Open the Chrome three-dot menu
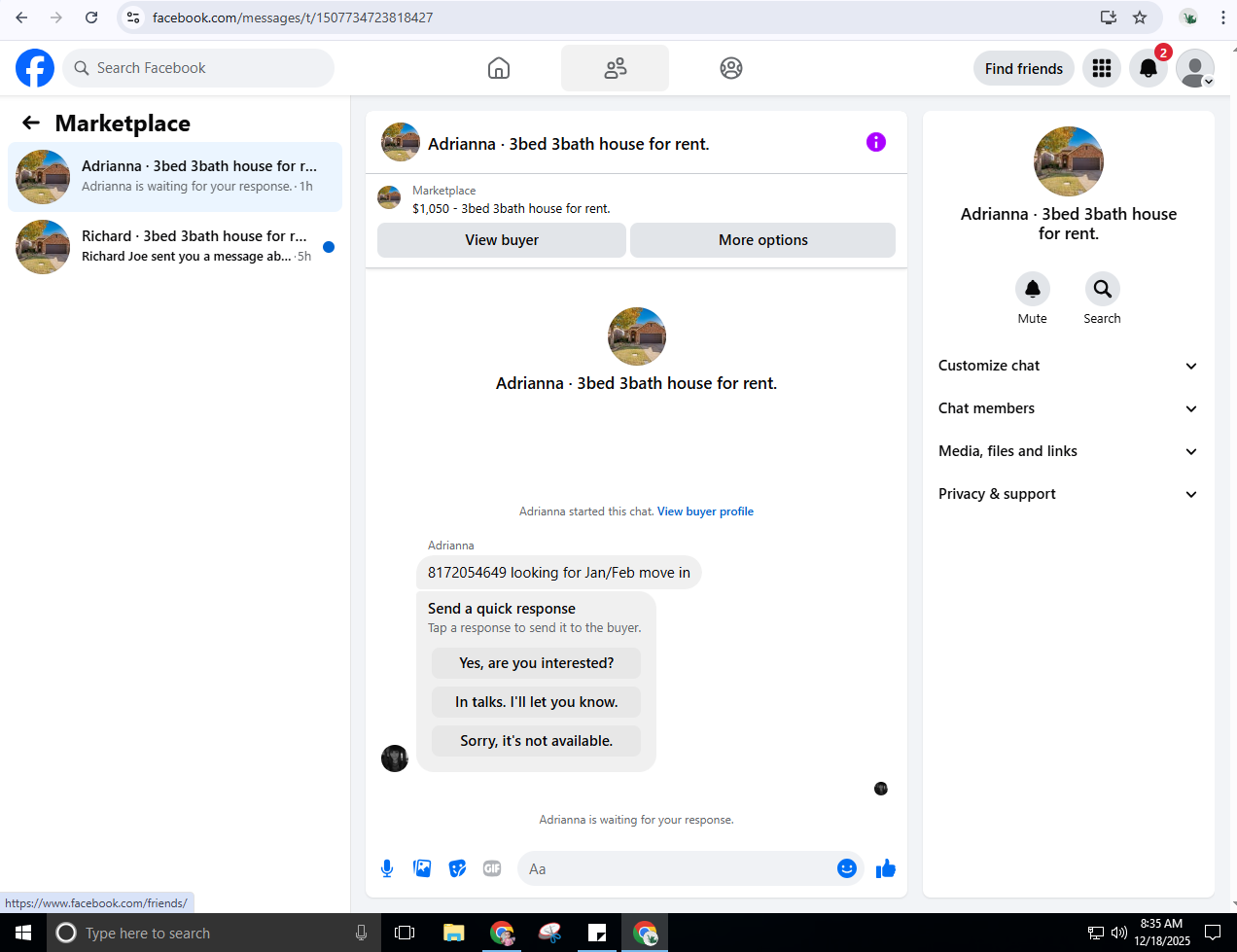The height and width of the screenshot is (952, 1237). coord(1222,18)
